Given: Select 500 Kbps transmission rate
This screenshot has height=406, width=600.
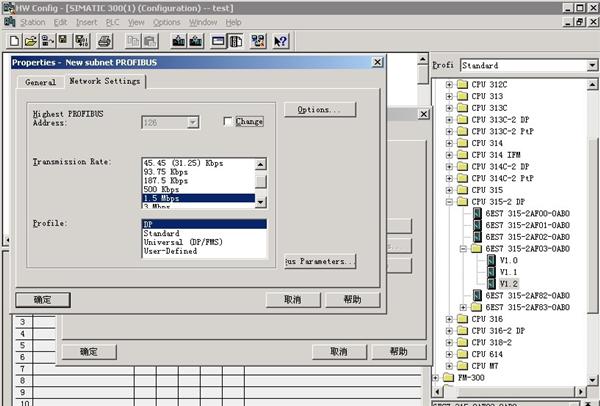Looking at the screenshot, I should point(198,189).
